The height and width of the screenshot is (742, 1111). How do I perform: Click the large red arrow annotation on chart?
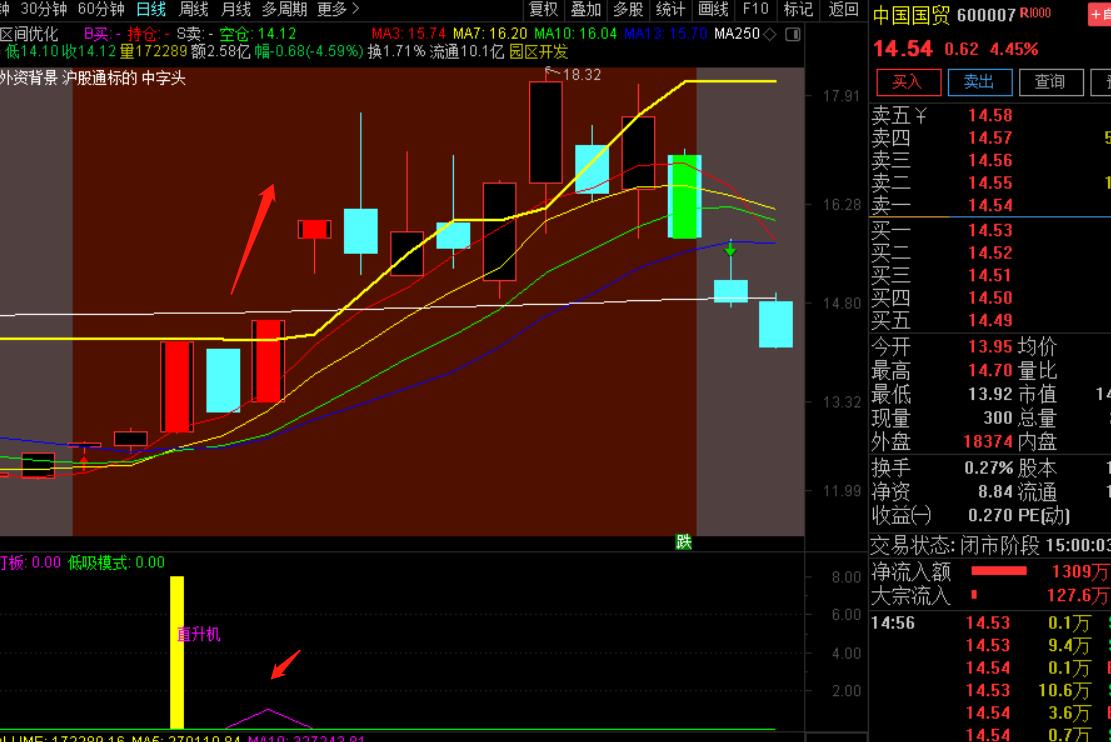[253, 238]
